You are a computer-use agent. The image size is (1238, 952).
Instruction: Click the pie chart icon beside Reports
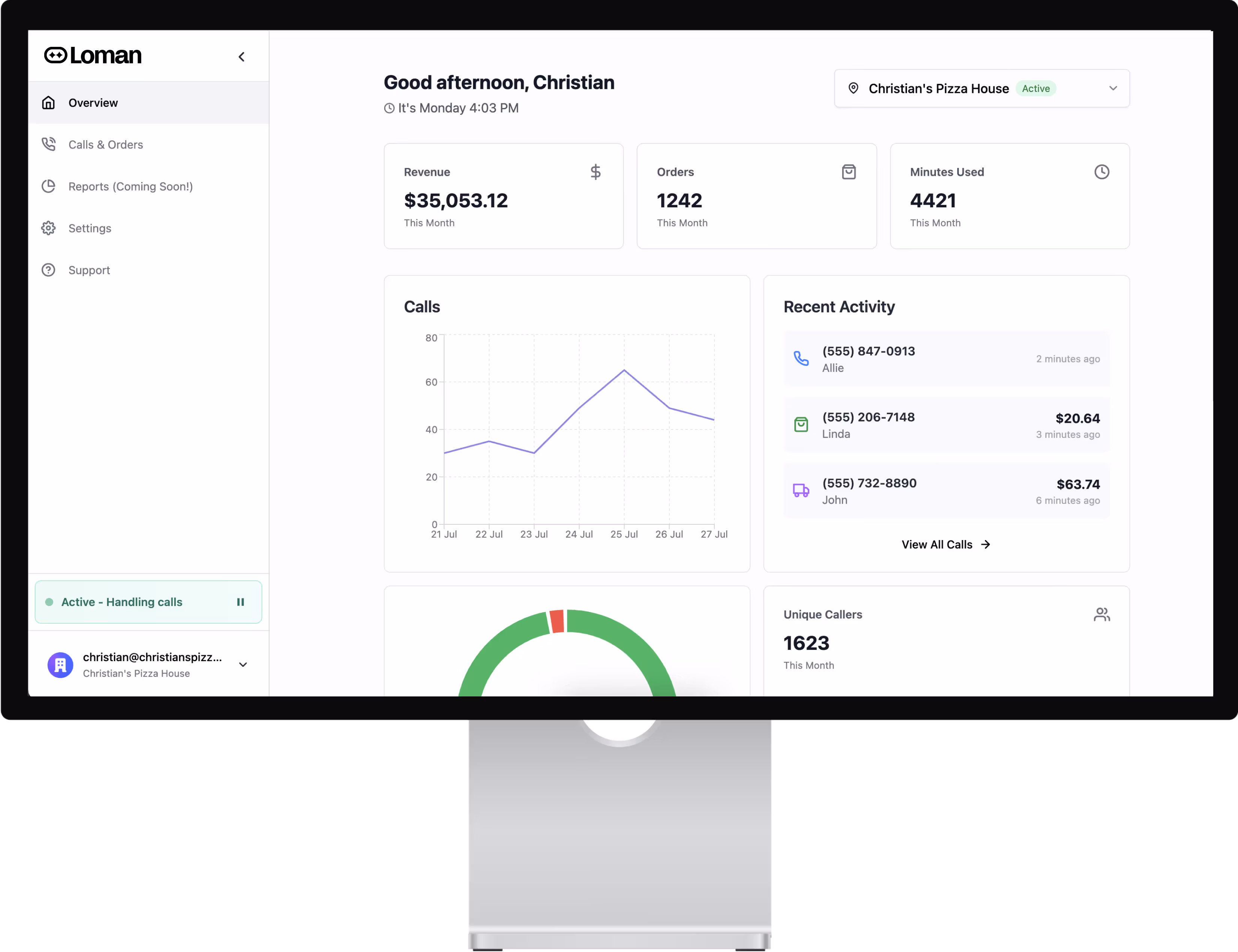tap(49, 186)
